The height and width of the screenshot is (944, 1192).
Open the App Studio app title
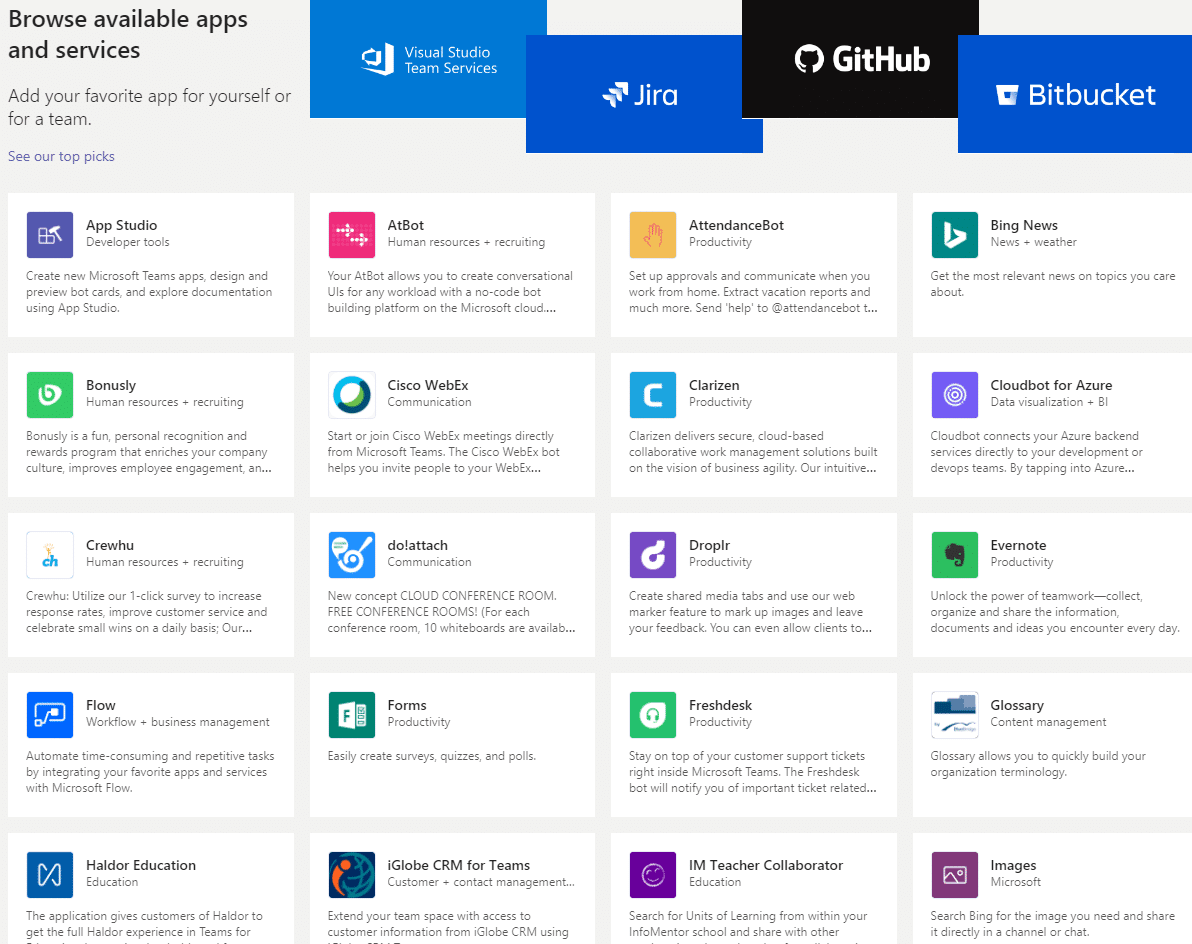coord(121,225)
